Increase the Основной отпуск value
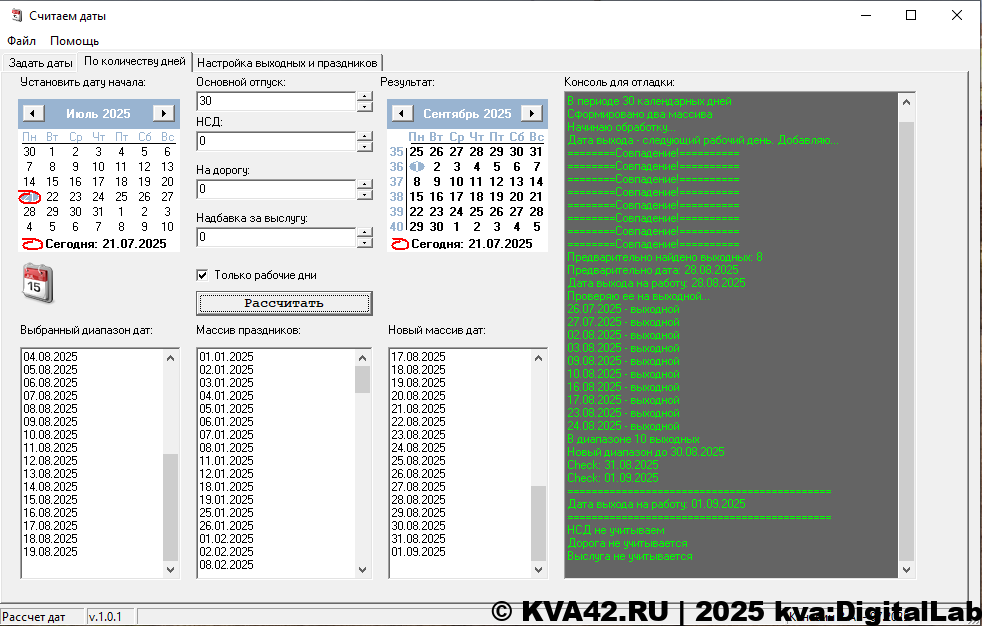Image resolution: width=982 pixels, height=626 pixels. coord(365,96)
